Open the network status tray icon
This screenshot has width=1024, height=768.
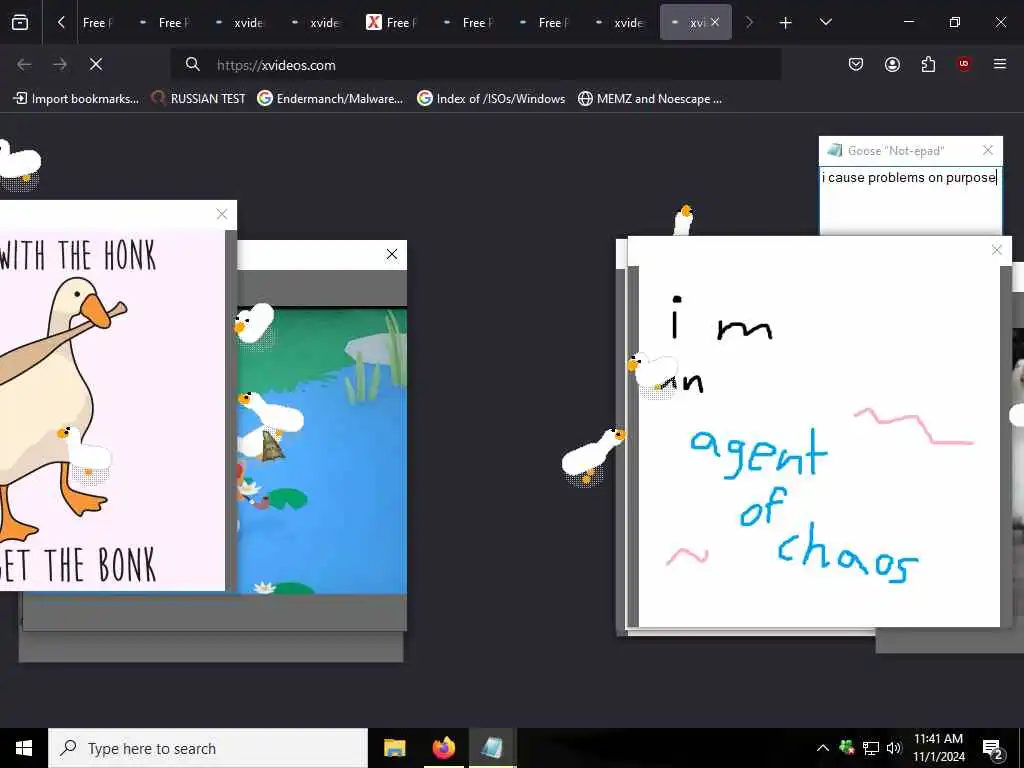pos(871,748)
